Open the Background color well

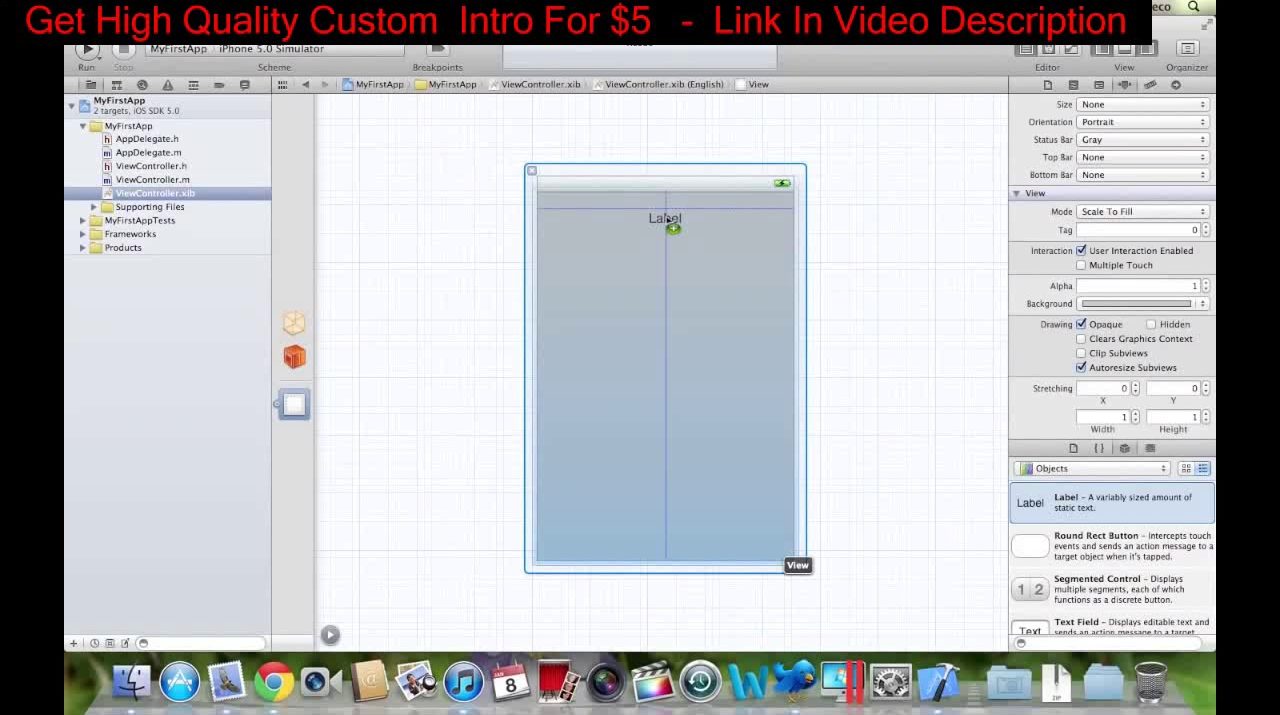point(1137,304)
